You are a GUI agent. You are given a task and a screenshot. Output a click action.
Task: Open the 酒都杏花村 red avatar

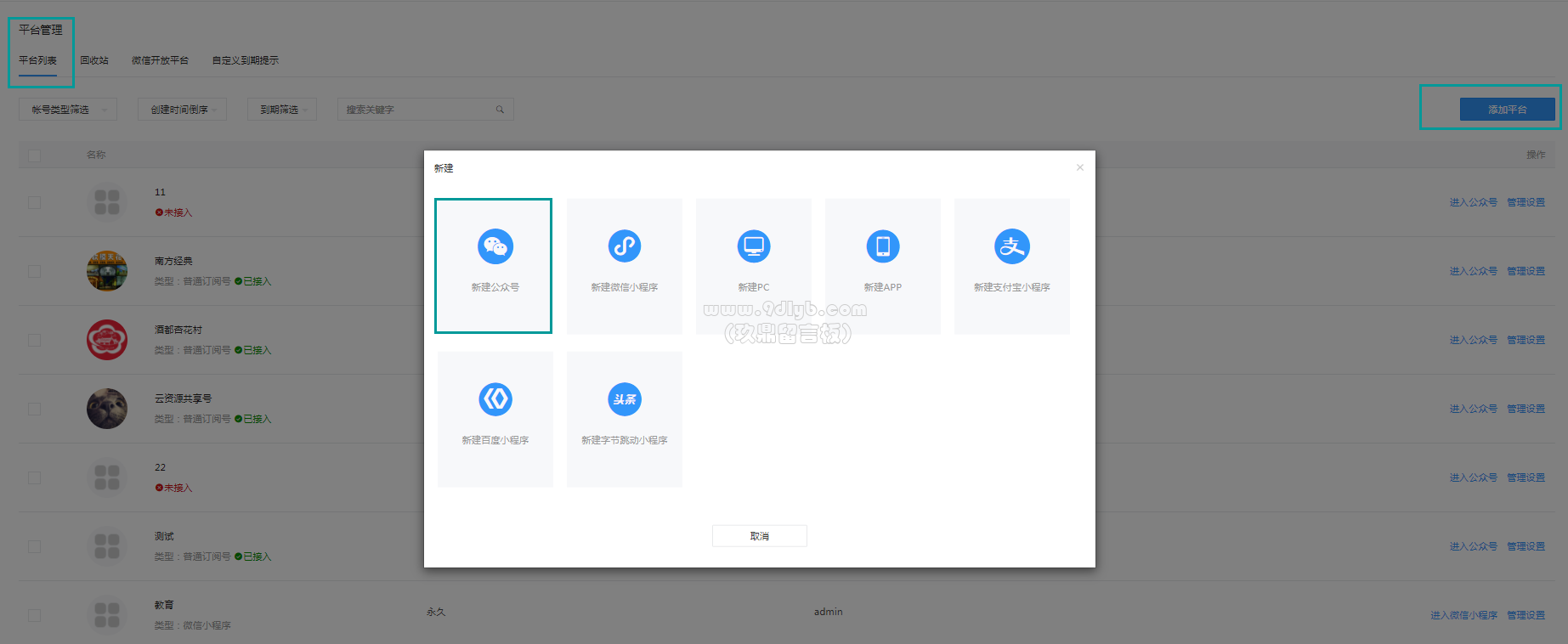107,340
